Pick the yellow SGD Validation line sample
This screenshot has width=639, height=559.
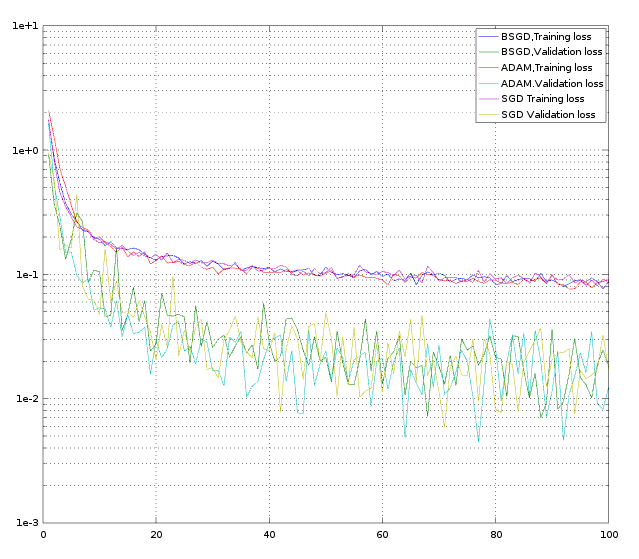tap(488, 115)
